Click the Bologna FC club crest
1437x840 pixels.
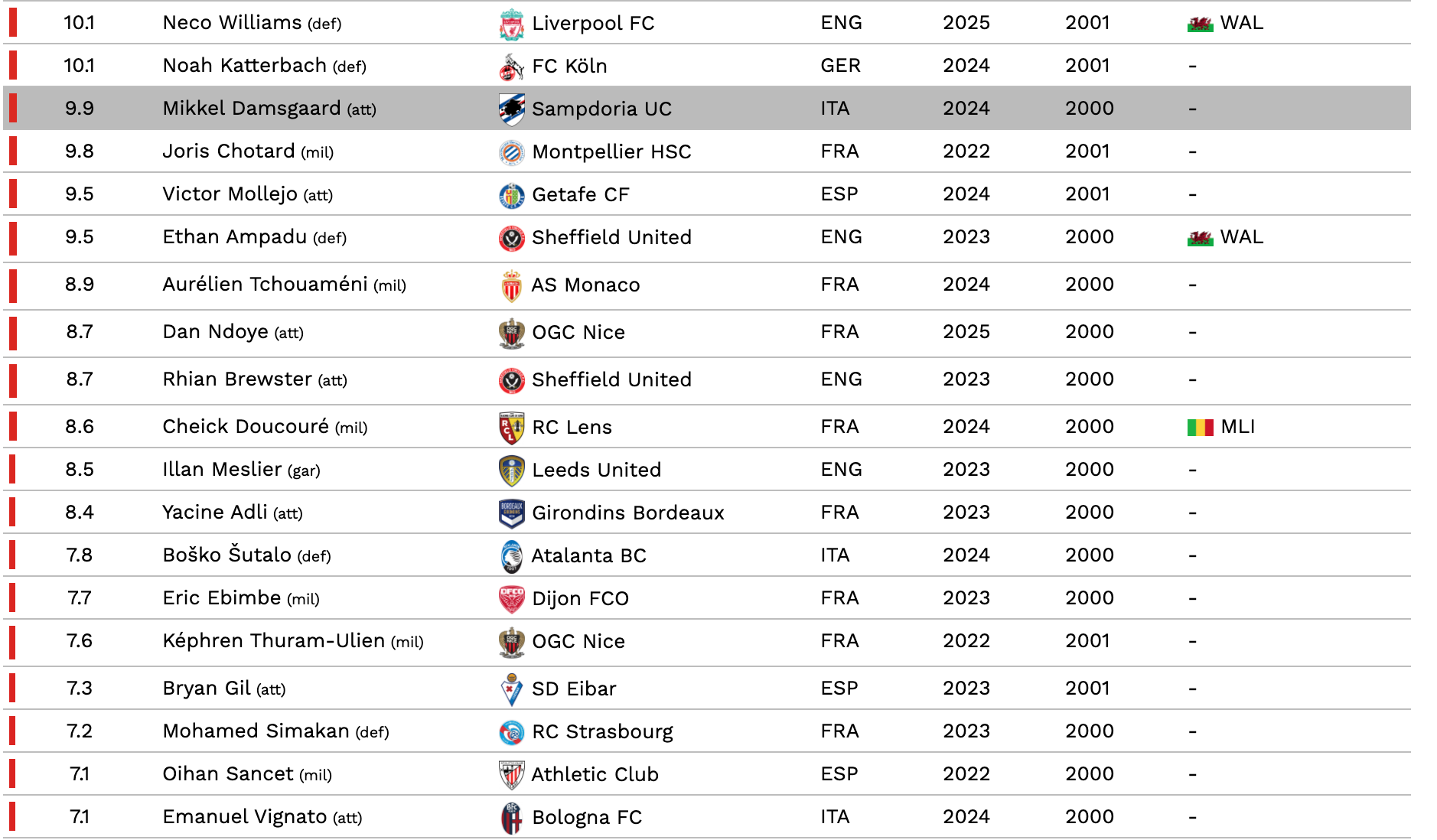pyautogui.click(x=511, y=818)
